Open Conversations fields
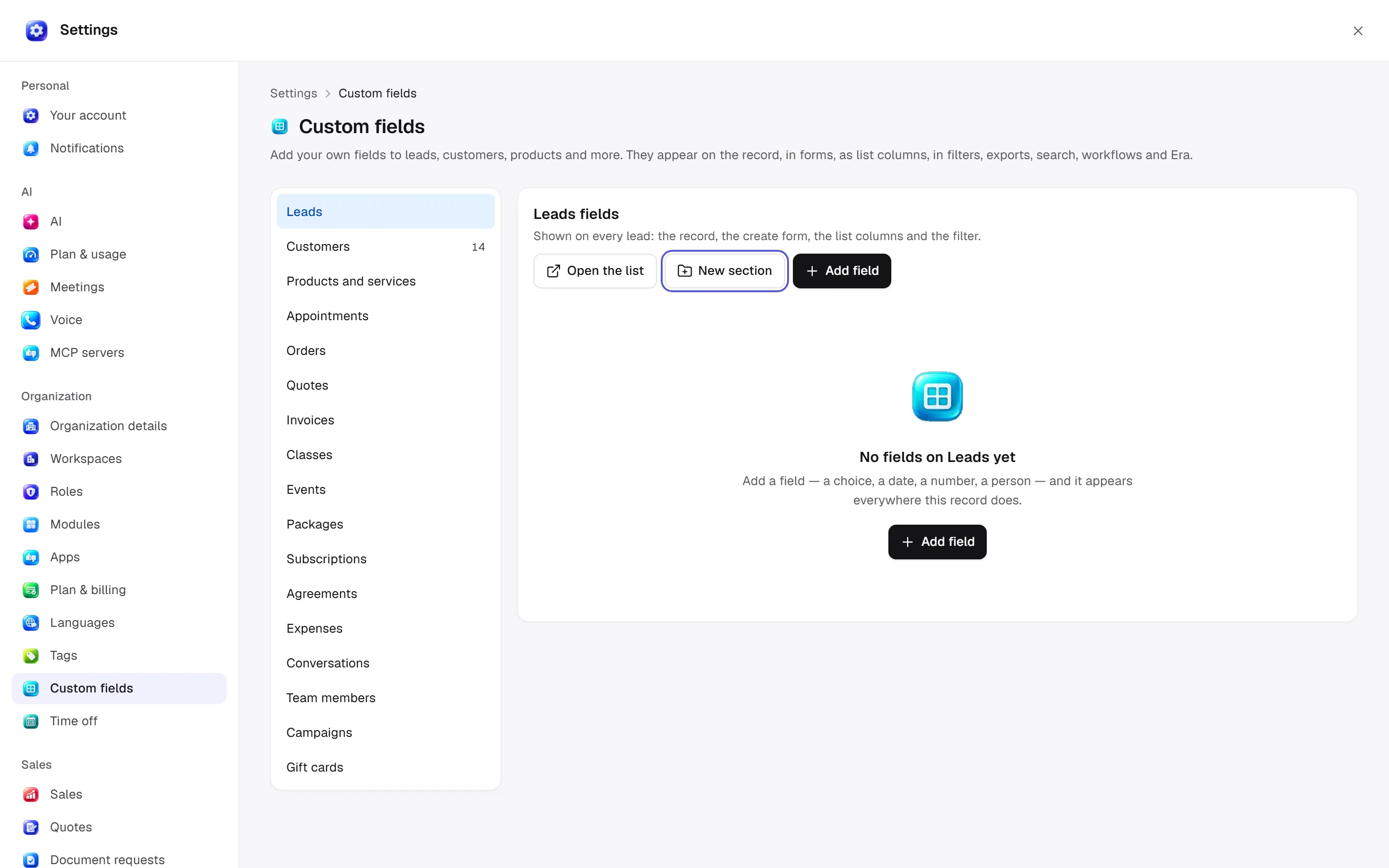 click(x=386, y=663)
